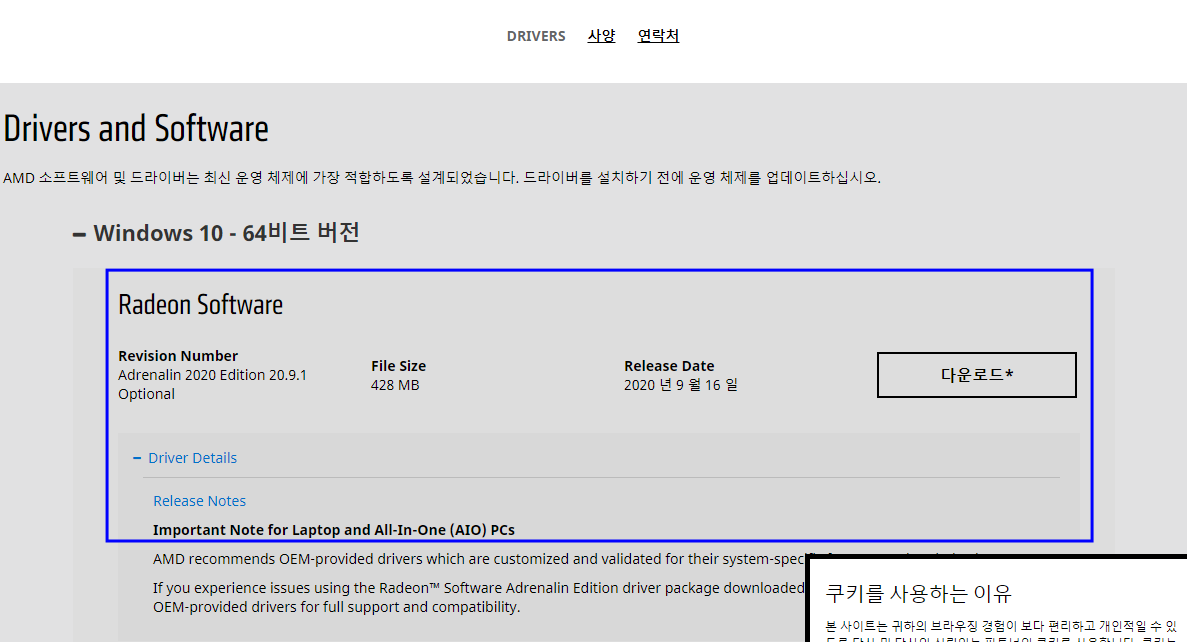Open the Release Notes link
1187x642 pixels.
coord(199,501)
